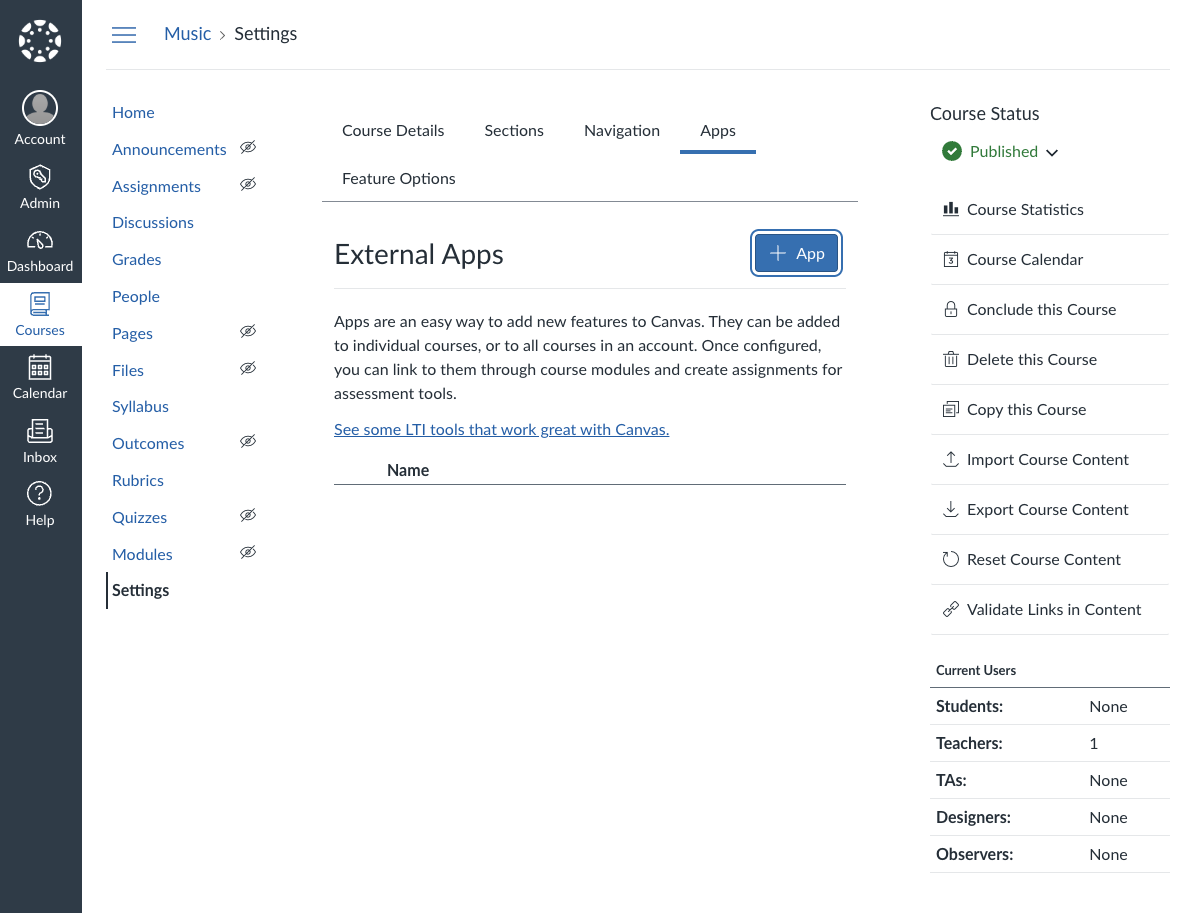Viewport: 1194px width, 913px height.
Task: Toggle visibility of Announcements
Action: [x=248, y=148]
